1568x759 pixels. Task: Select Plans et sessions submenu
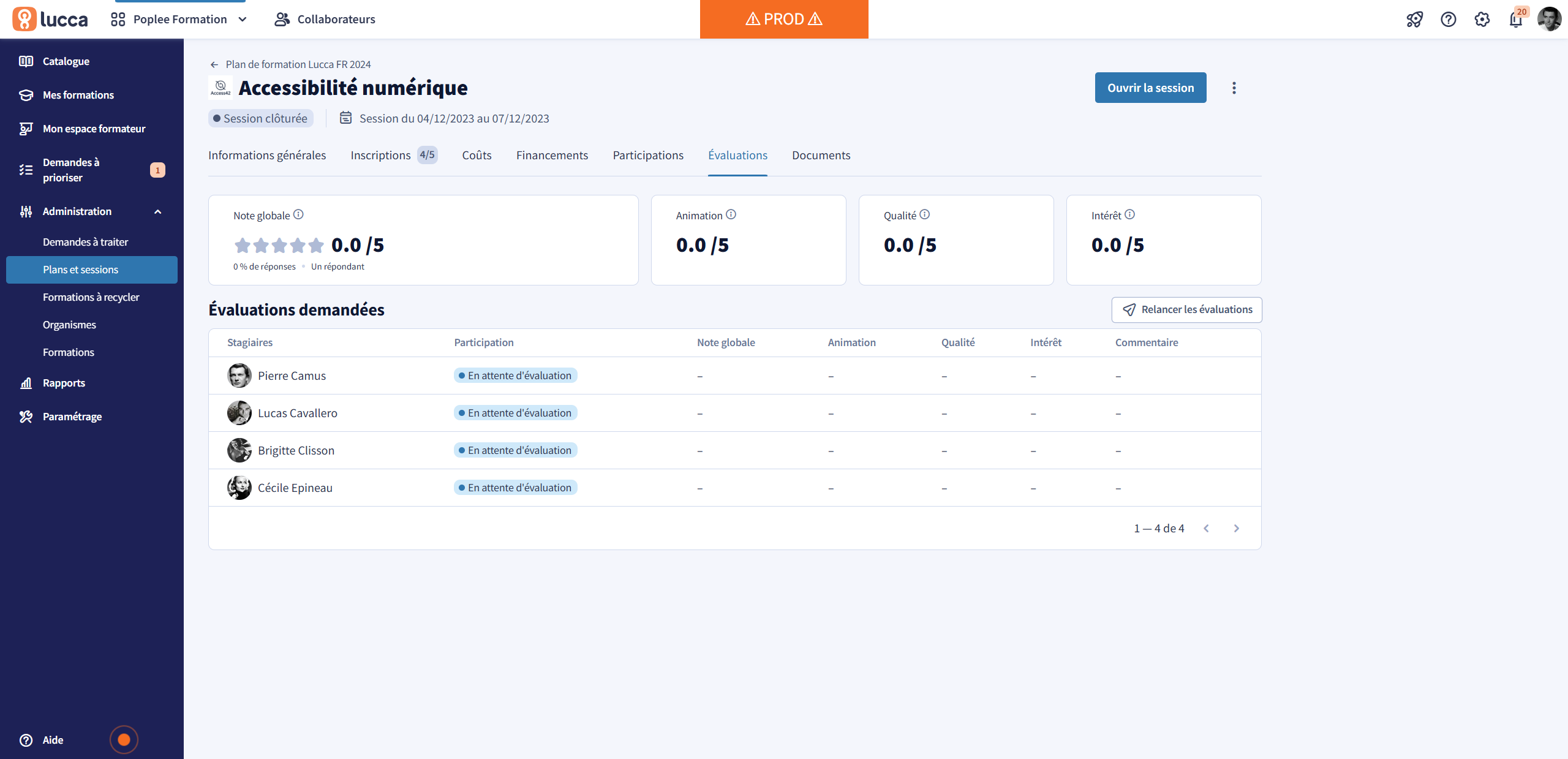coord(92,270)
